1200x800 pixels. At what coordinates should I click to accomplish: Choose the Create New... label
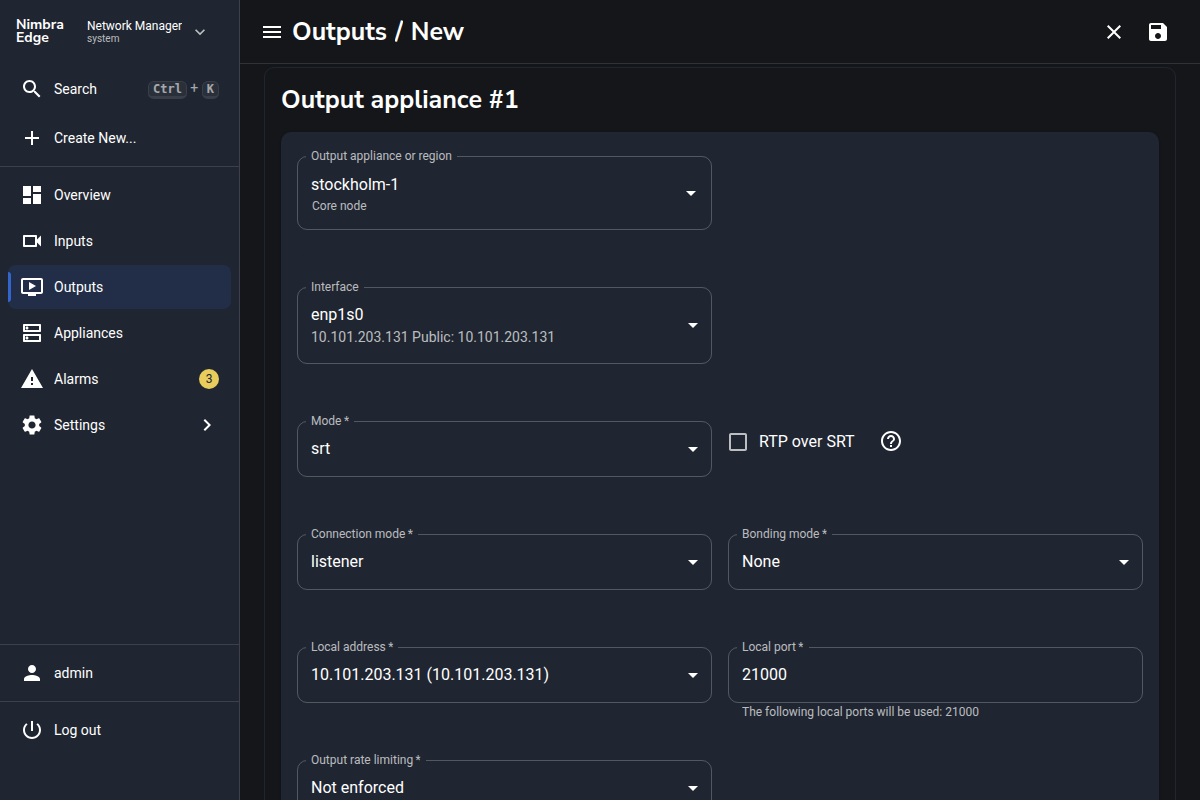[95, 138]
